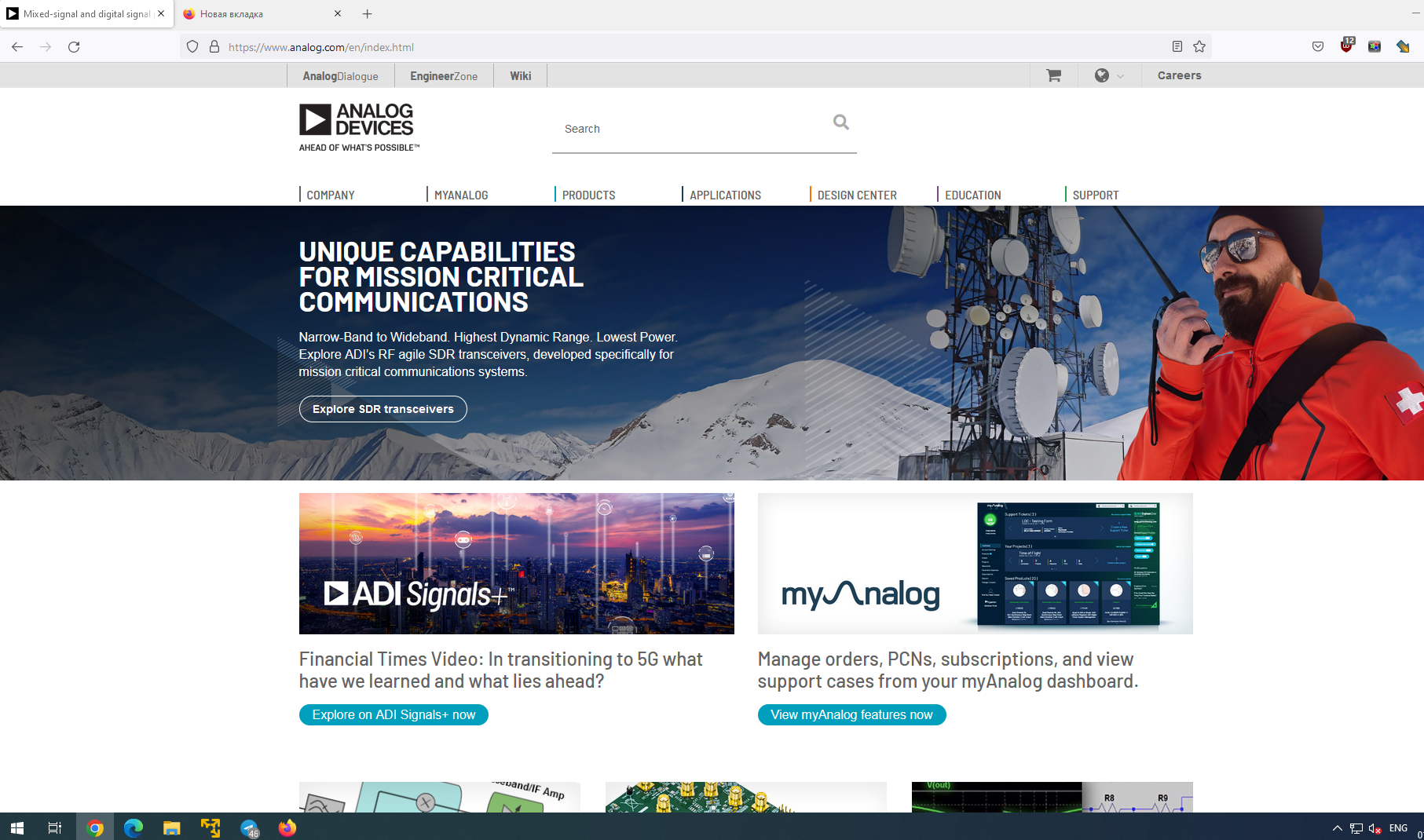Screen dimensions: 1424x840
Task: Click the search magnifier icon
Action: point(841,122)
